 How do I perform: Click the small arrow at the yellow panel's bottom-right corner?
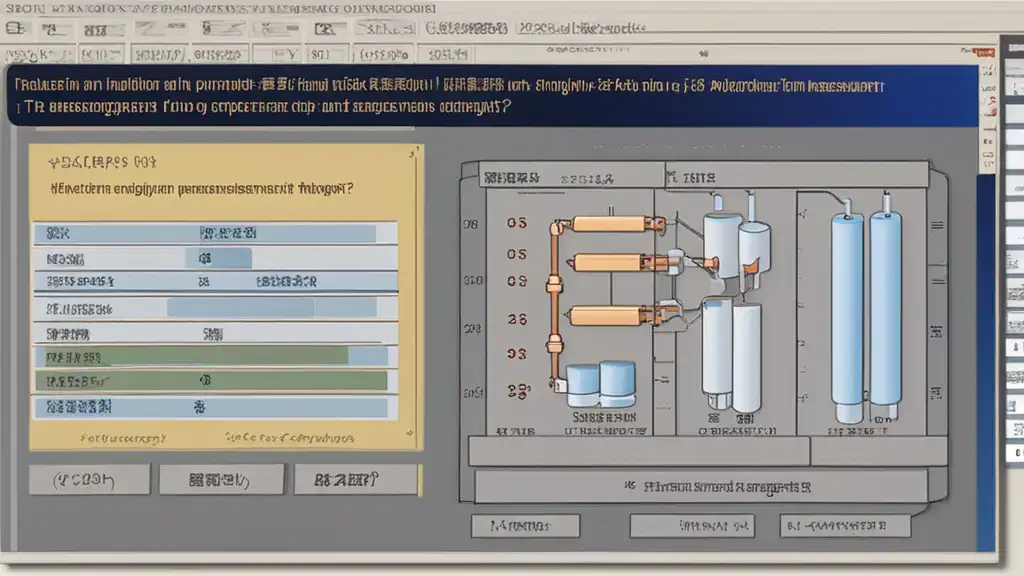point(409,433)
